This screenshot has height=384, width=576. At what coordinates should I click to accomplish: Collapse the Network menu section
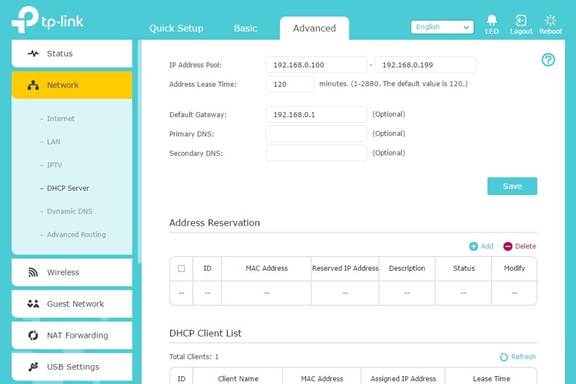(x=72, y=85)
